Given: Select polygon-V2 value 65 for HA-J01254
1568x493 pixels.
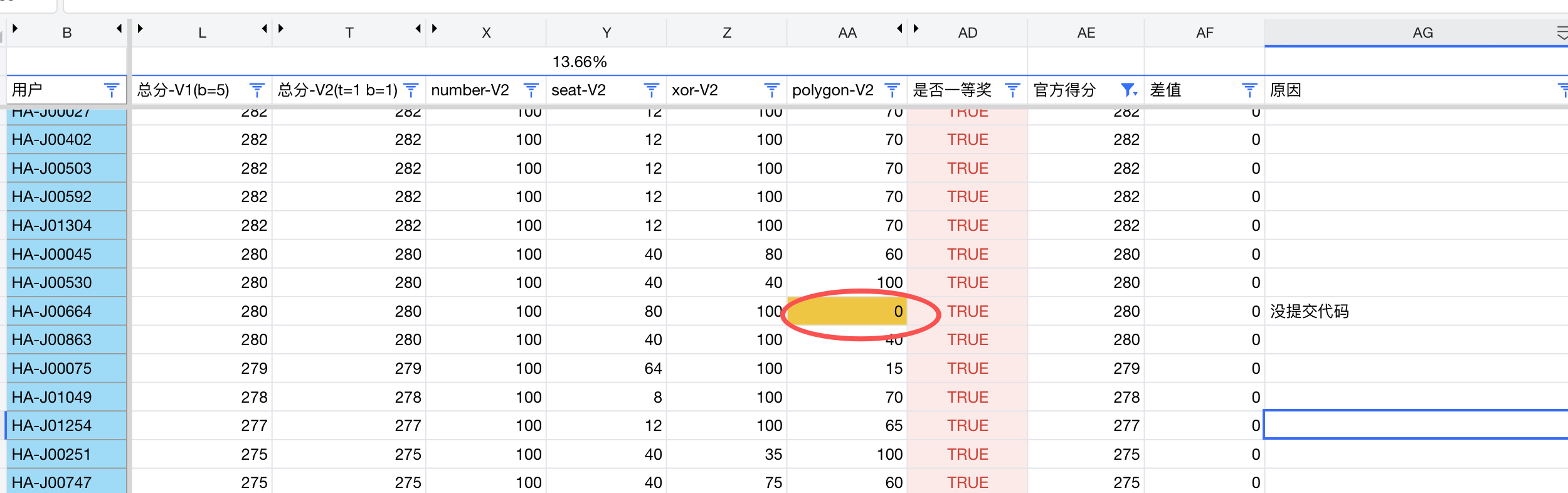Looking at the screenshot, I should point(847,425).
